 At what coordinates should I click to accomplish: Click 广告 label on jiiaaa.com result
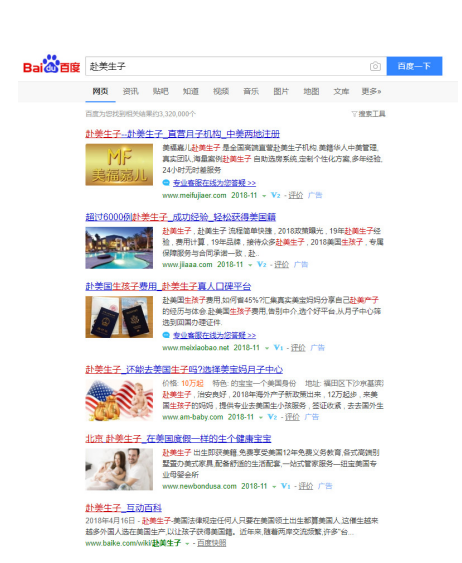click(x=301, y=265)
